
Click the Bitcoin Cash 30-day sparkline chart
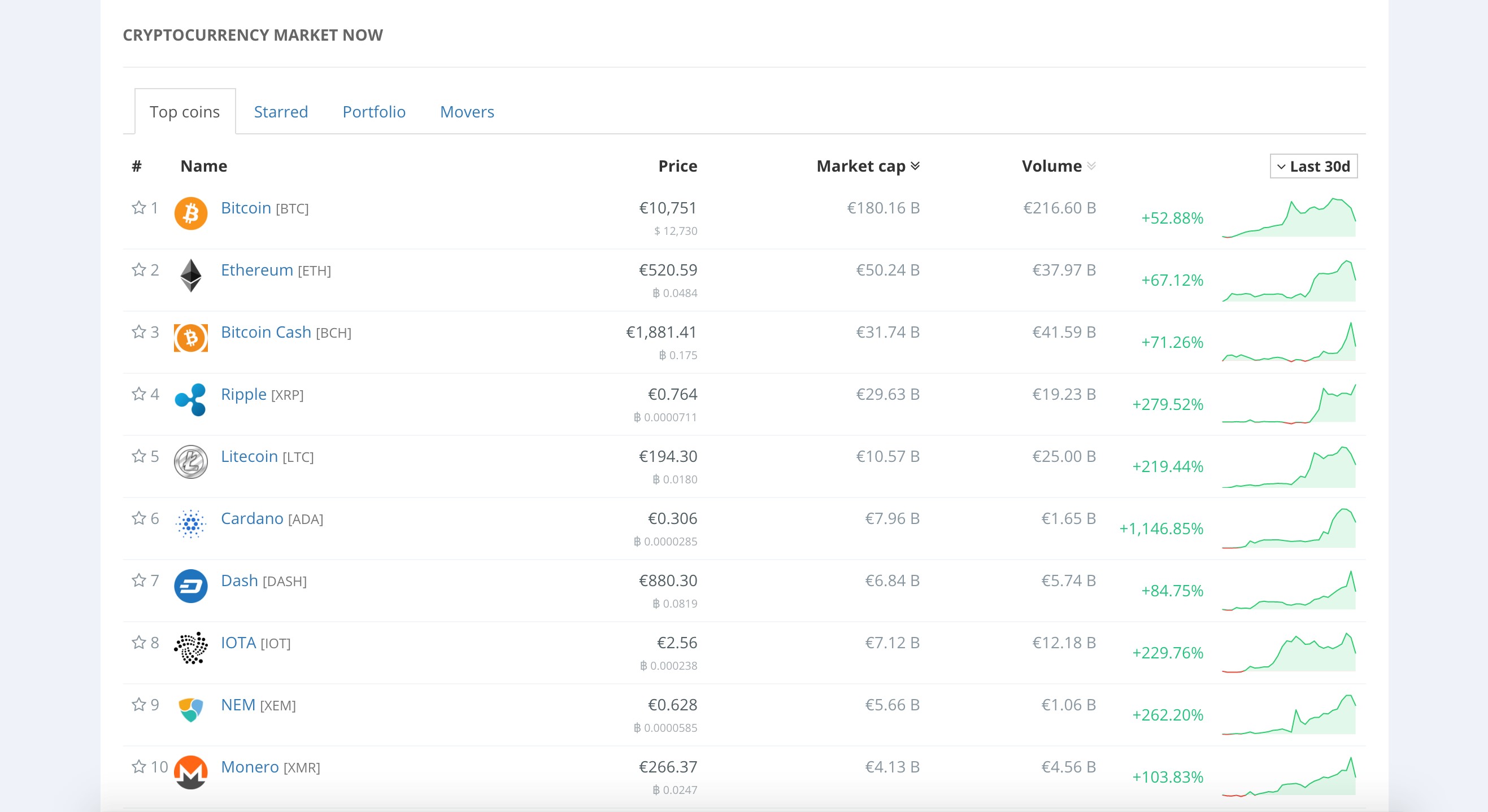(x=1289, y=342)
